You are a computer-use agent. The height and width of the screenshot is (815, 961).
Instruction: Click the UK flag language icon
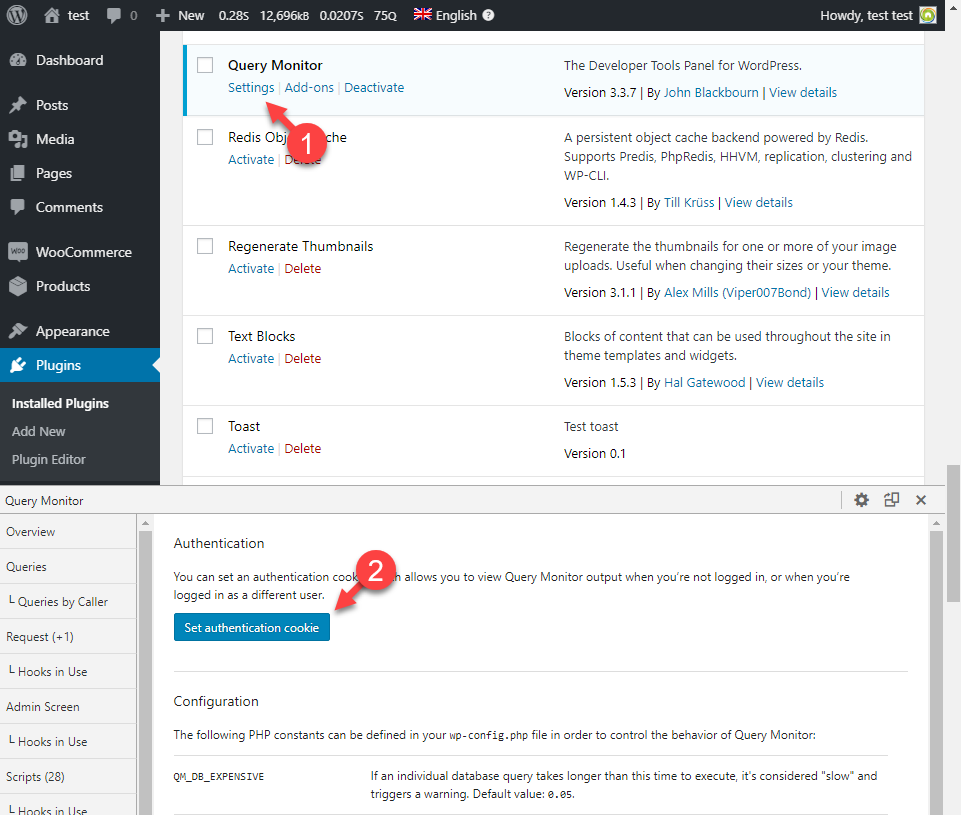tap(422, 14)
